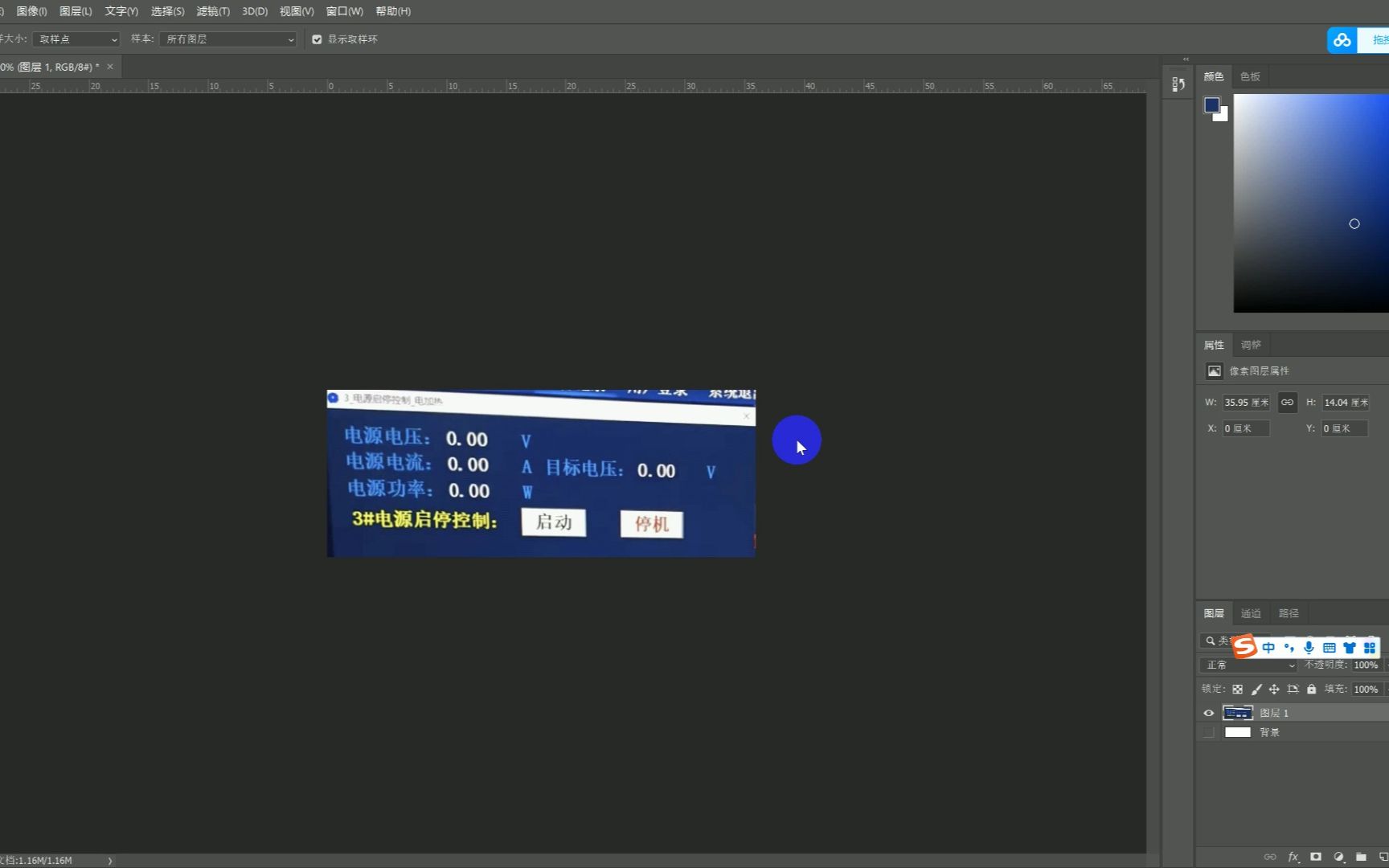This screenshot has width=1389, height=868.
Task: Open 文字(Y) menu
Action: (x=121, y=11)
